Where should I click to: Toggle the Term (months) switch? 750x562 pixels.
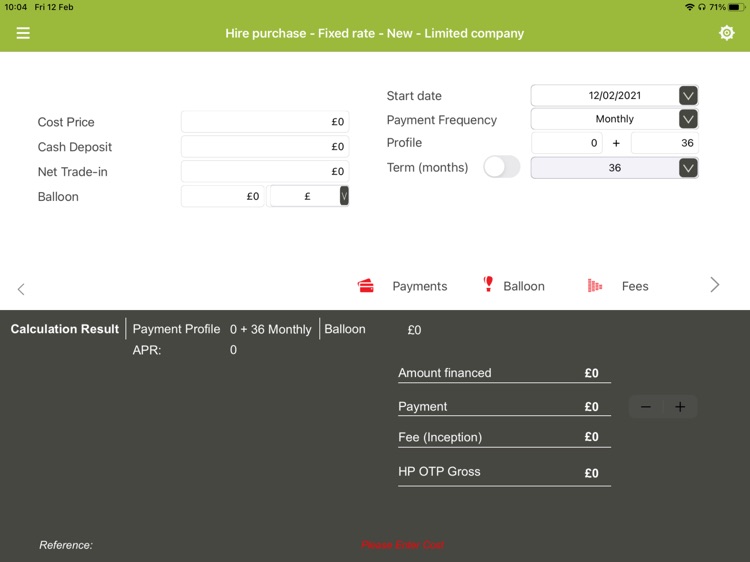(x=501, y=167)
